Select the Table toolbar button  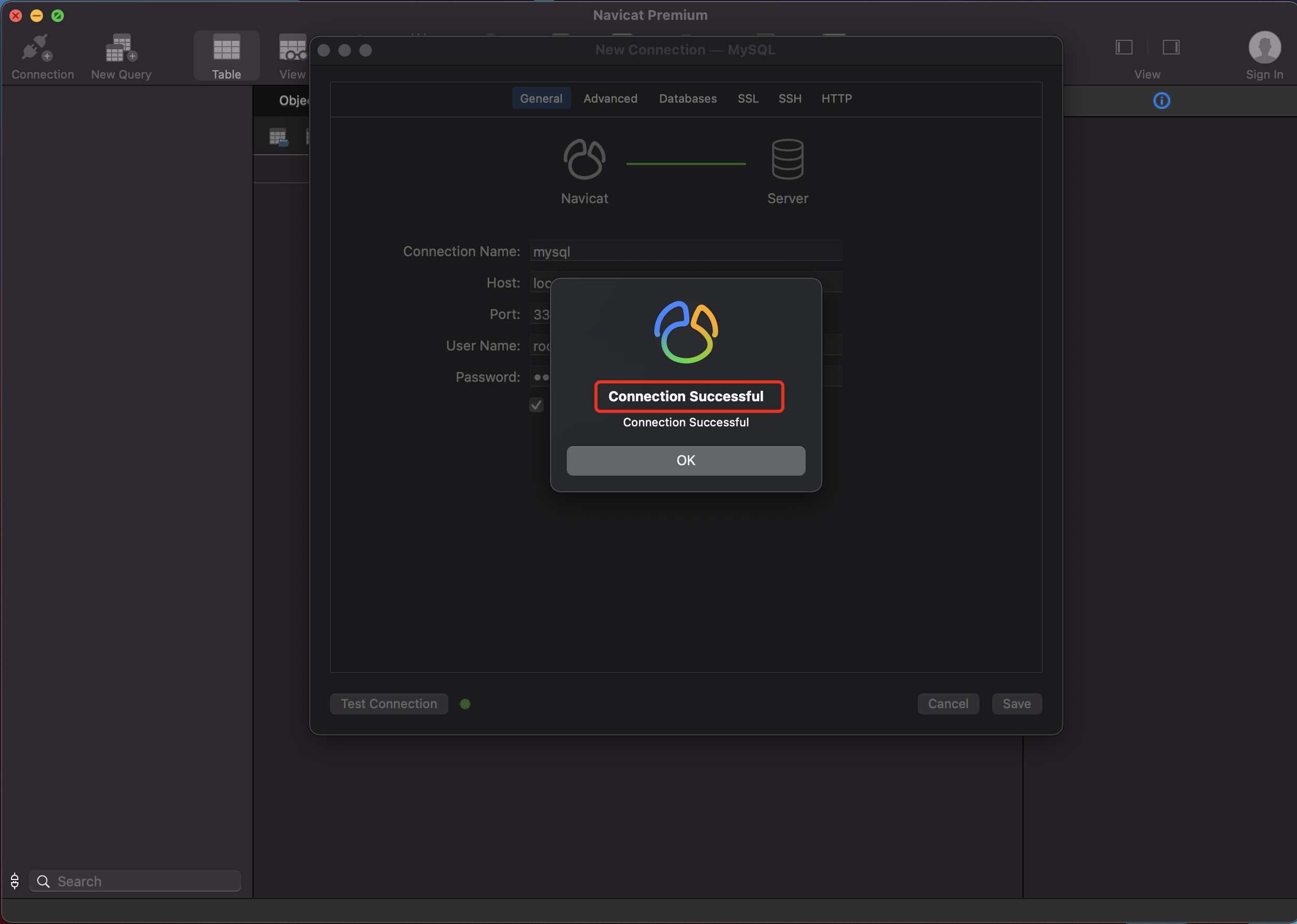coord(226,56)
